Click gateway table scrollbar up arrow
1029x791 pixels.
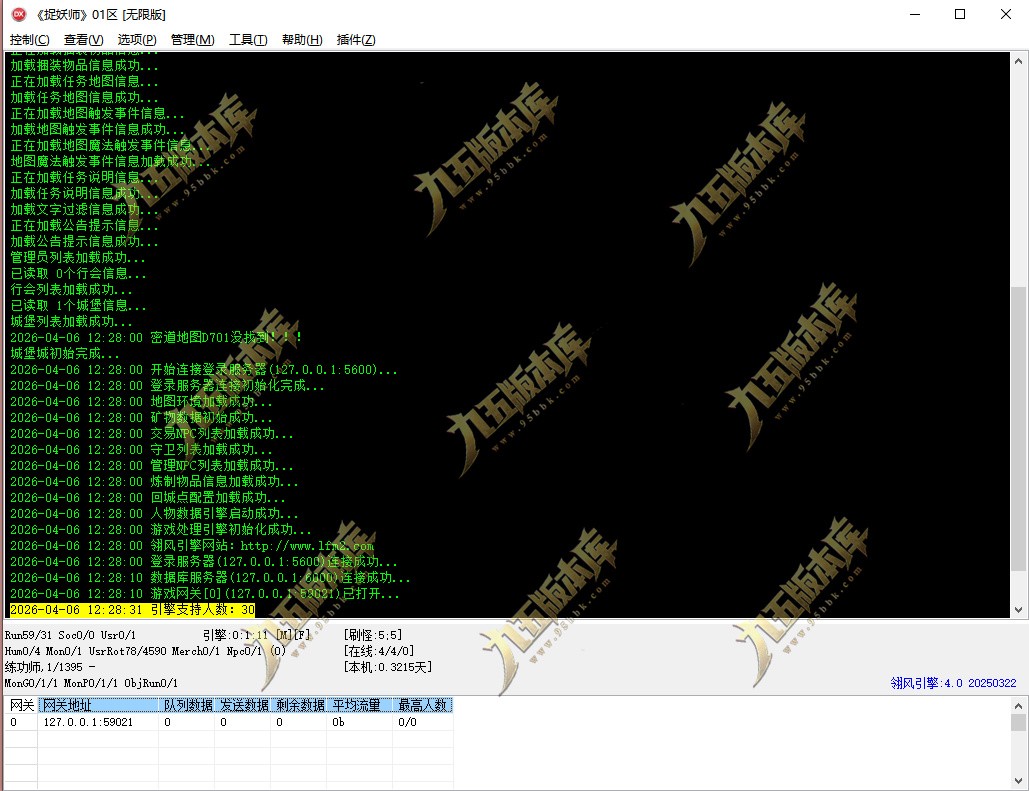(x=1018, y=706)
